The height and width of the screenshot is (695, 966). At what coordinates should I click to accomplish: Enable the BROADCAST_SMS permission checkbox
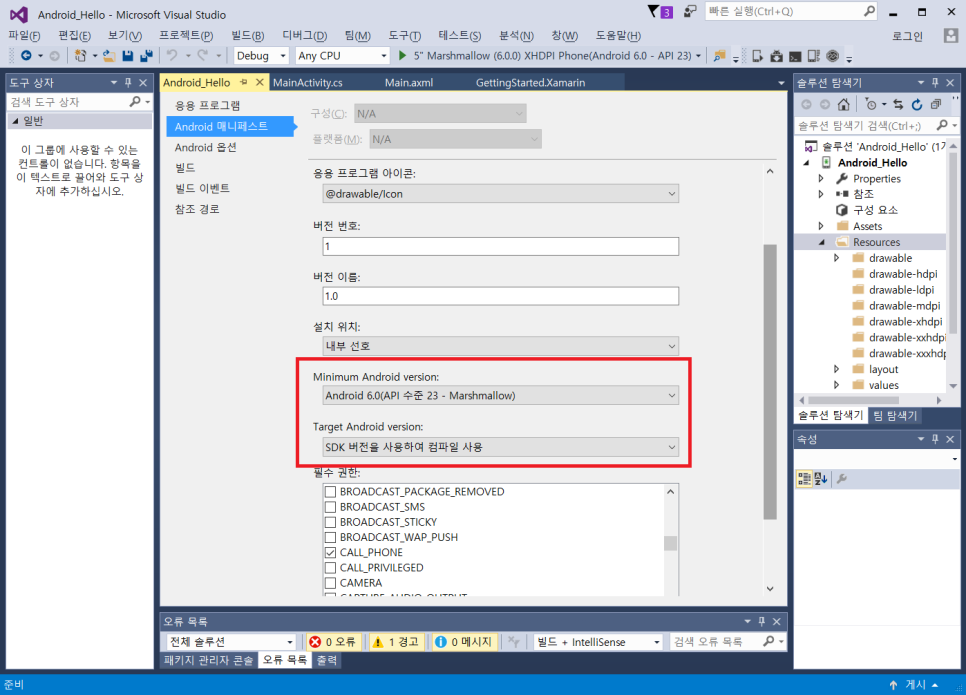tap(330, 507)
